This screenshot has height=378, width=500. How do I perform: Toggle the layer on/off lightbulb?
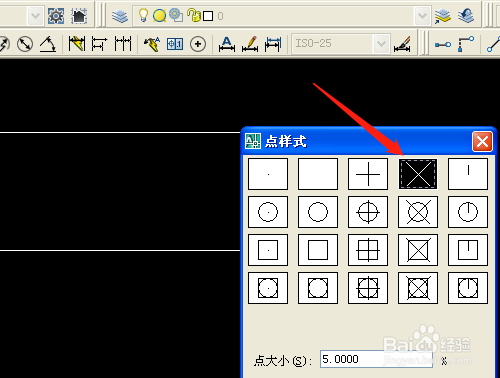click(x=143, y=15)
